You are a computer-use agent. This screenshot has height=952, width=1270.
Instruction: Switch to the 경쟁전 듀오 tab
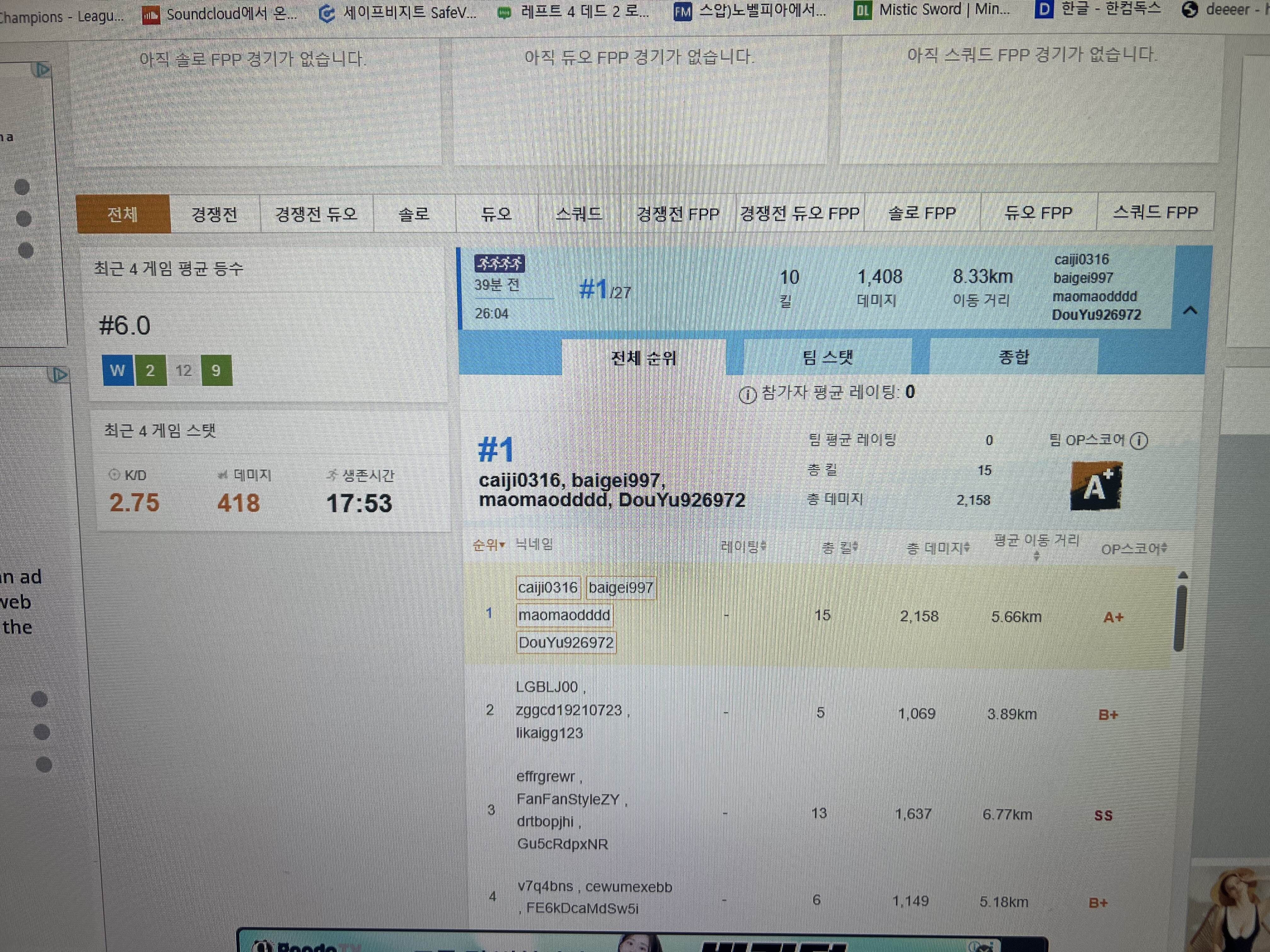316,214
